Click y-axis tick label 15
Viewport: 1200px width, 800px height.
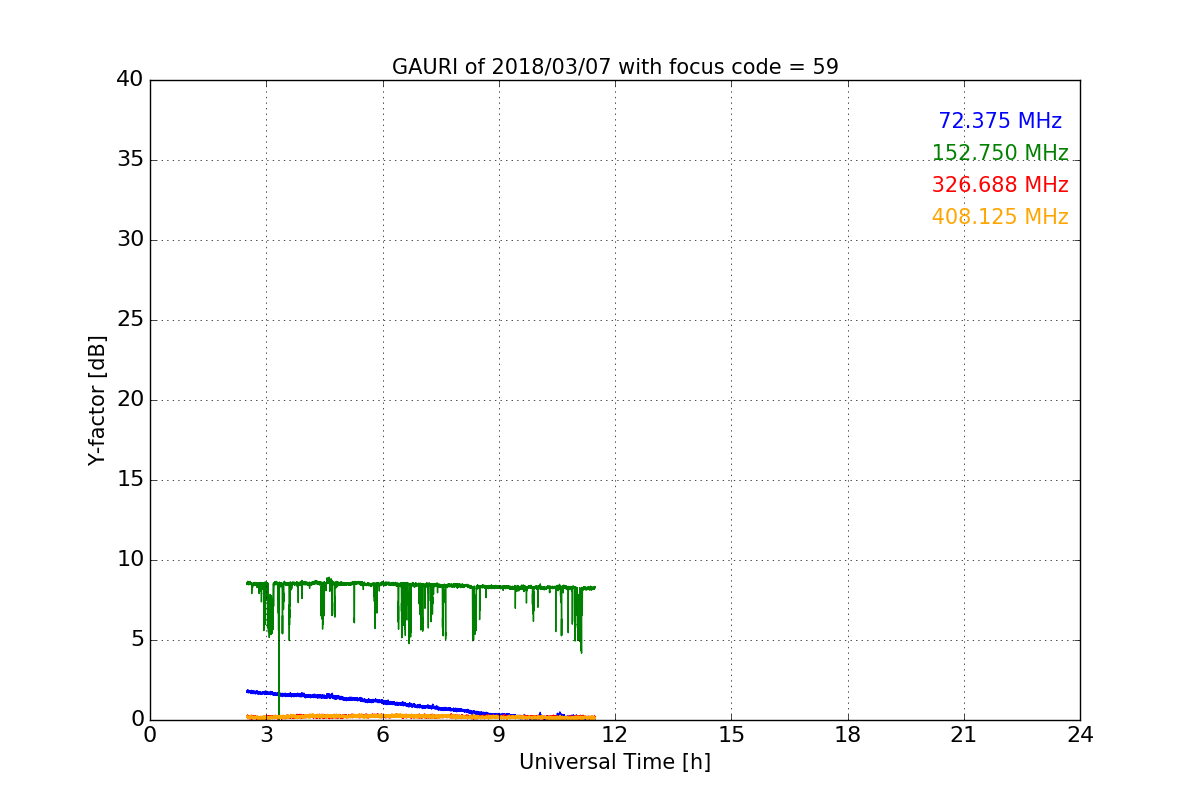130,480
